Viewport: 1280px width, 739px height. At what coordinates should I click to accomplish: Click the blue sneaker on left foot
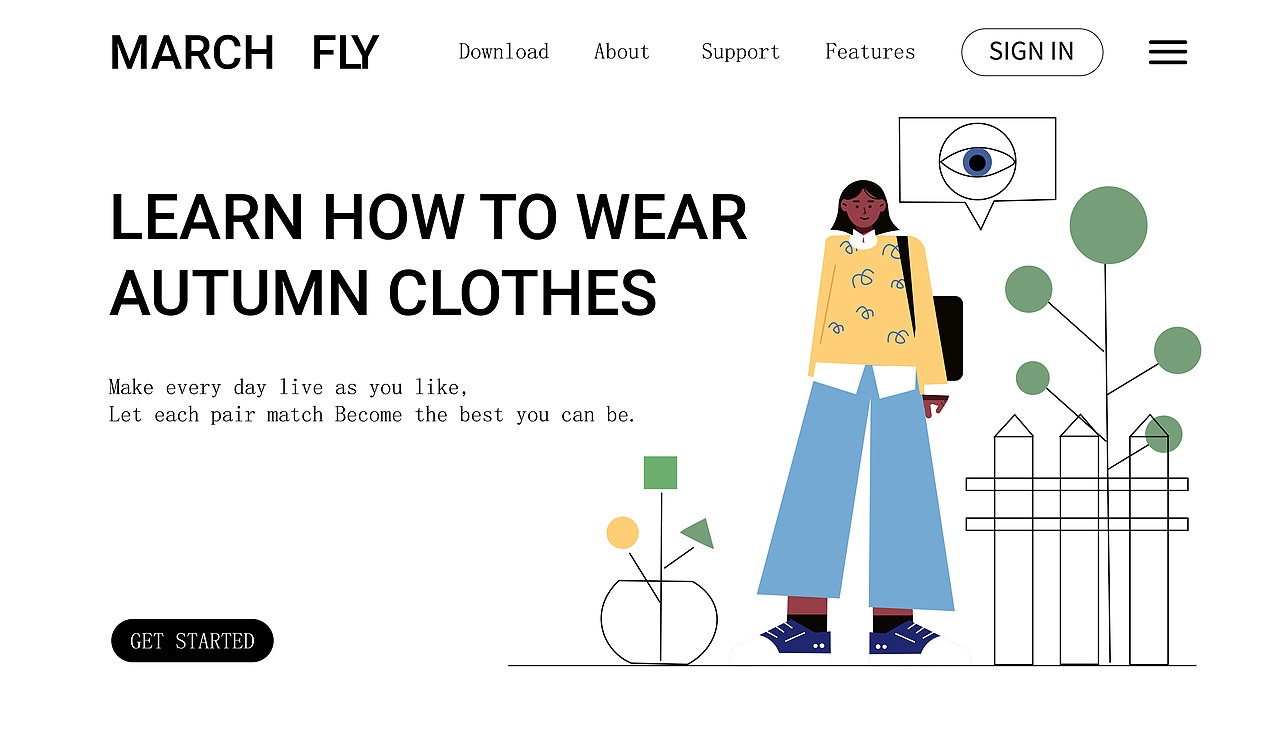797,637
